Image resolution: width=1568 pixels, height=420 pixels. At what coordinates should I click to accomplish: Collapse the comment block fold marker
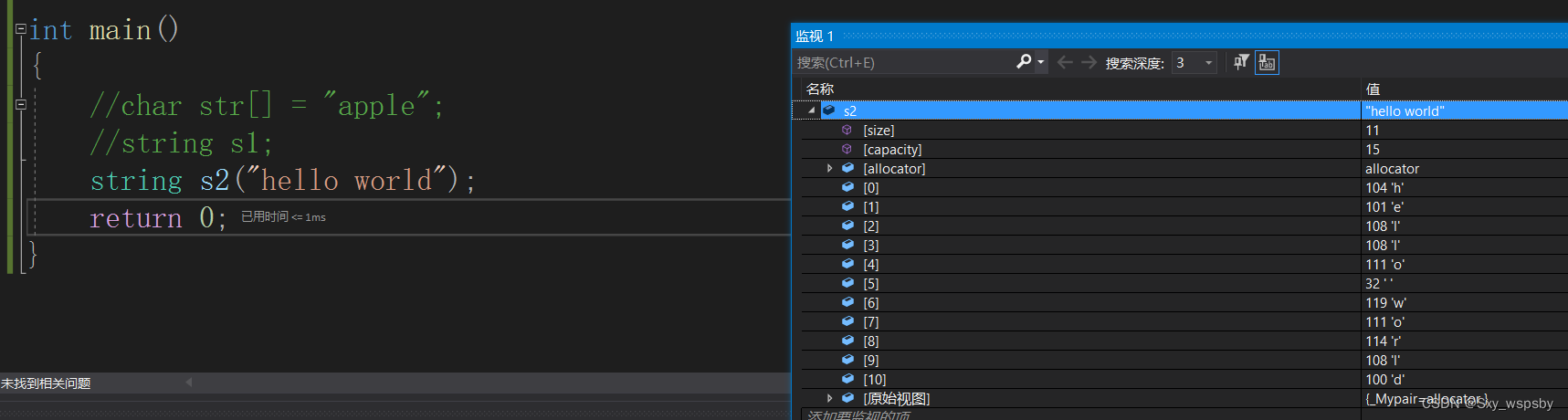[20, 104]
